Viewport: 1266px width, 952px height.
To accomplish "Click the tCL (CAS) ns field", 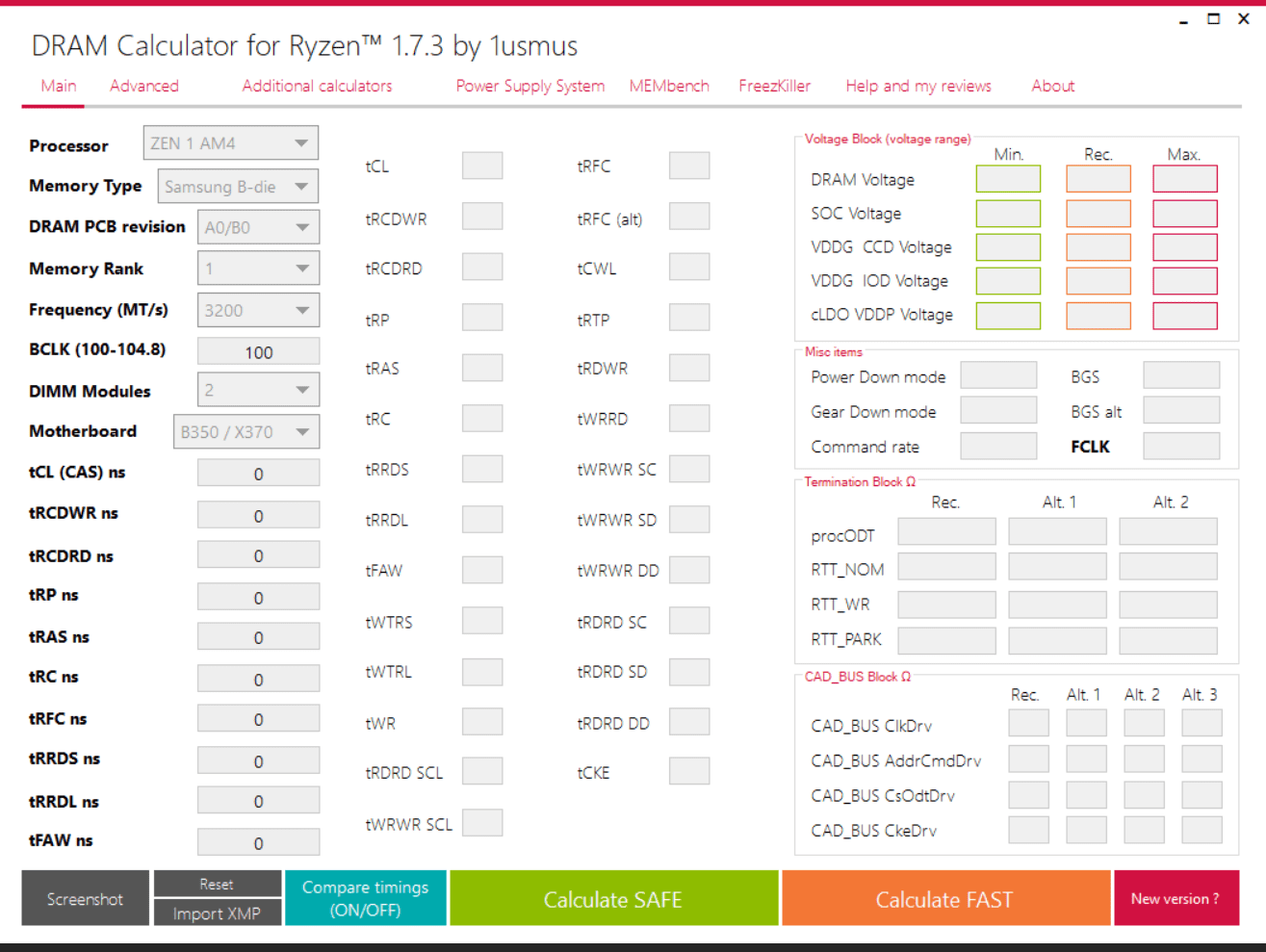I will pyautogui.click(x=258, y=473).
